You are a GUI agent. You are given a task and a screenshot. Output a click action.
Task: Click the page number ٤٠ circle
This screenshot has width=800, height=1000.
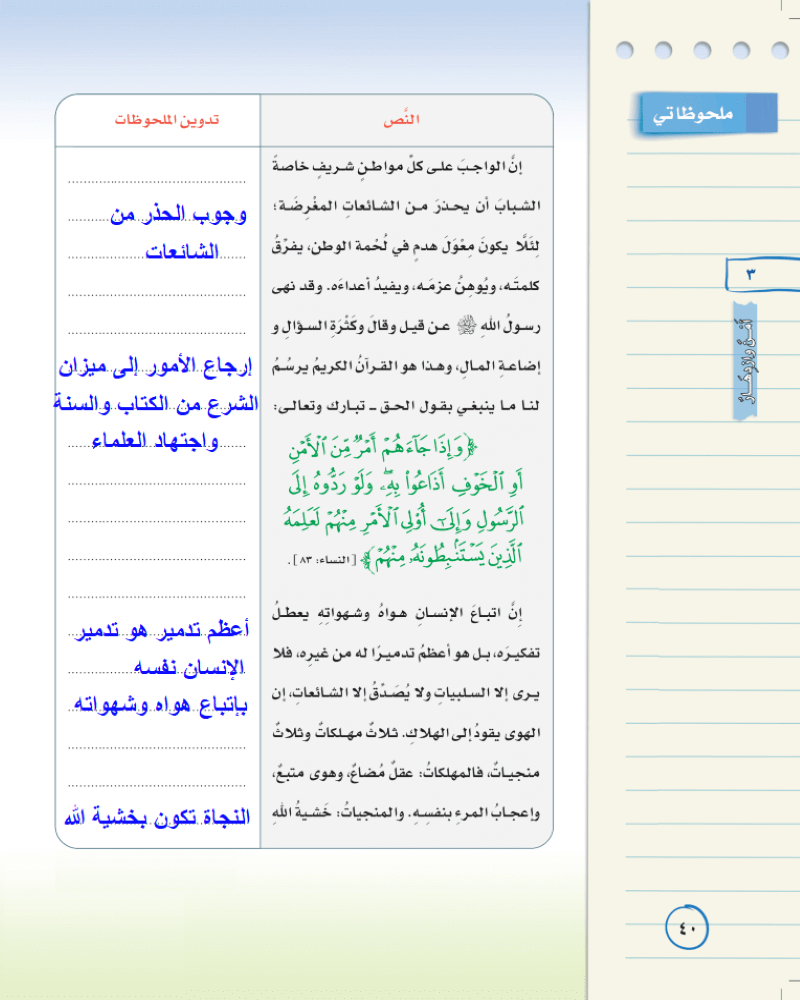[x=686, y=927]
